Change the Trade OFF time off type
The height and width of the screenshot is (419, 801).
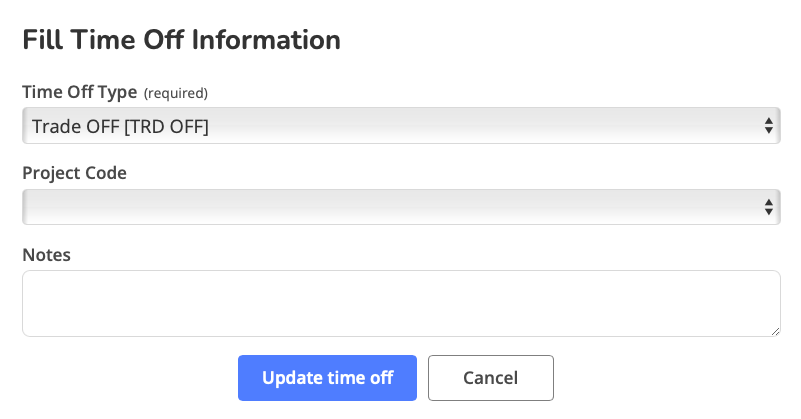[x=400, y=126]
